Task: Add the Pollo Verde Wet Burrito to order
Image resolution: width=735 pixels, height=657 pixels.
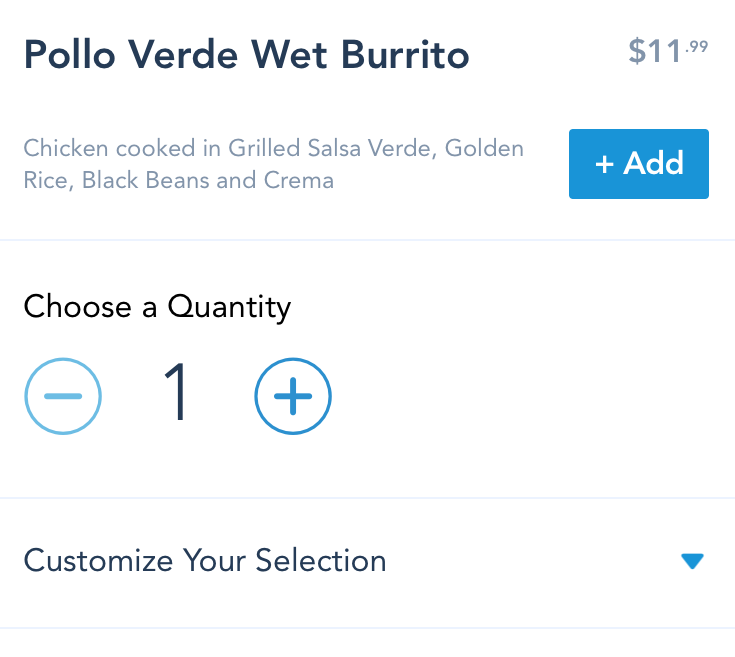Action: pyautogui.click(x=638, y=164)
